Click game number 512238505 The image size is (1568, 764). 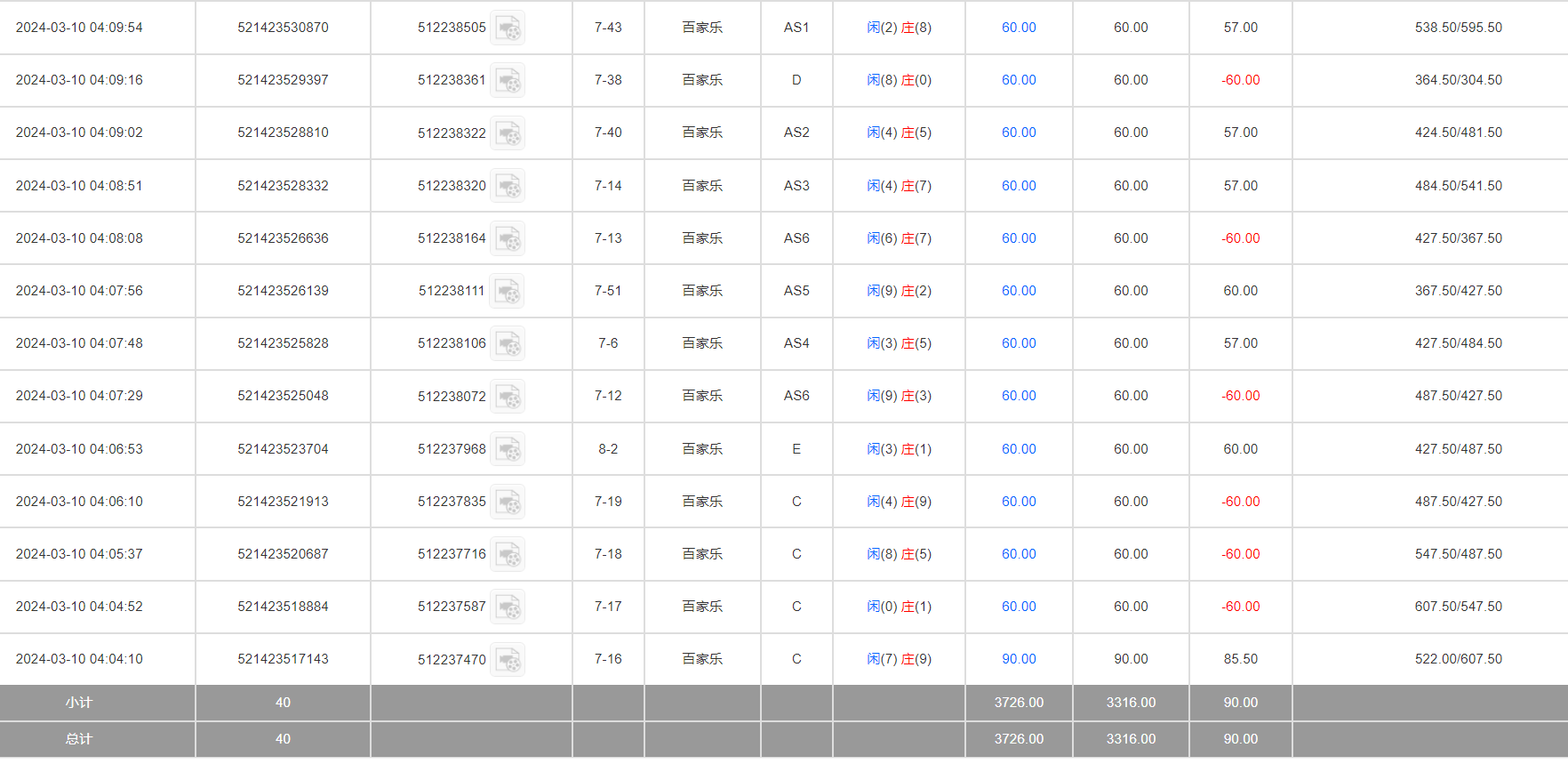pos(452,28)
